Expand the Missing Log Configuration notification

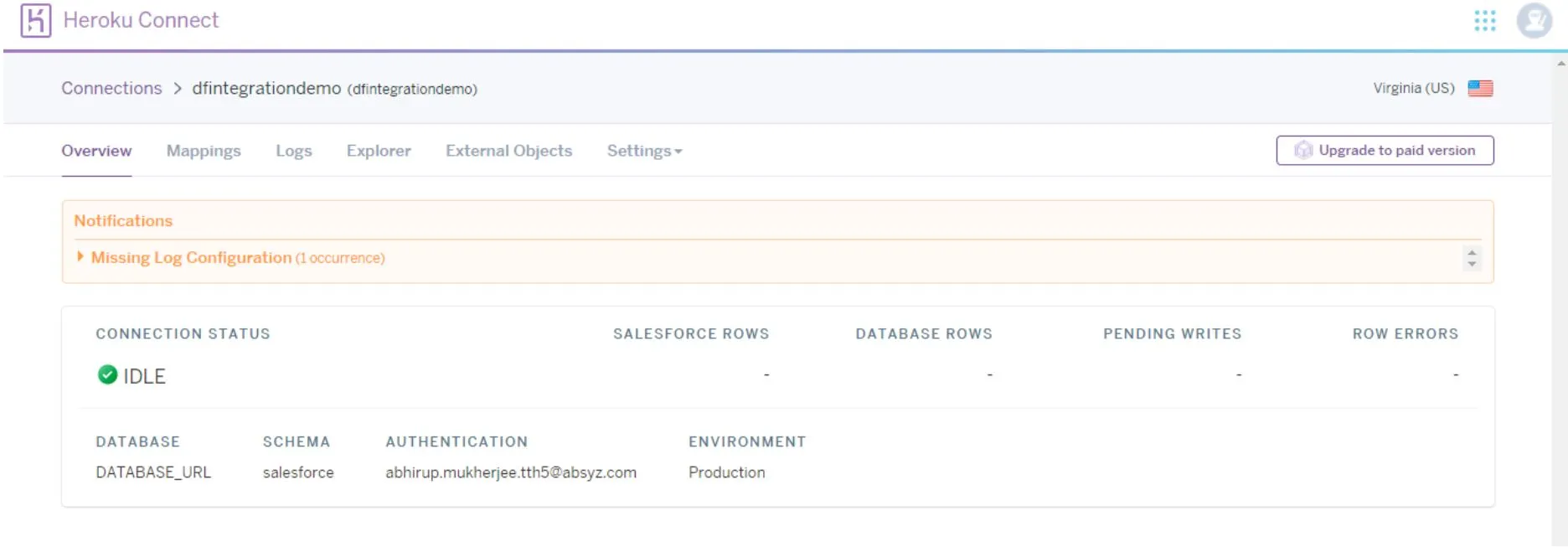80,257
